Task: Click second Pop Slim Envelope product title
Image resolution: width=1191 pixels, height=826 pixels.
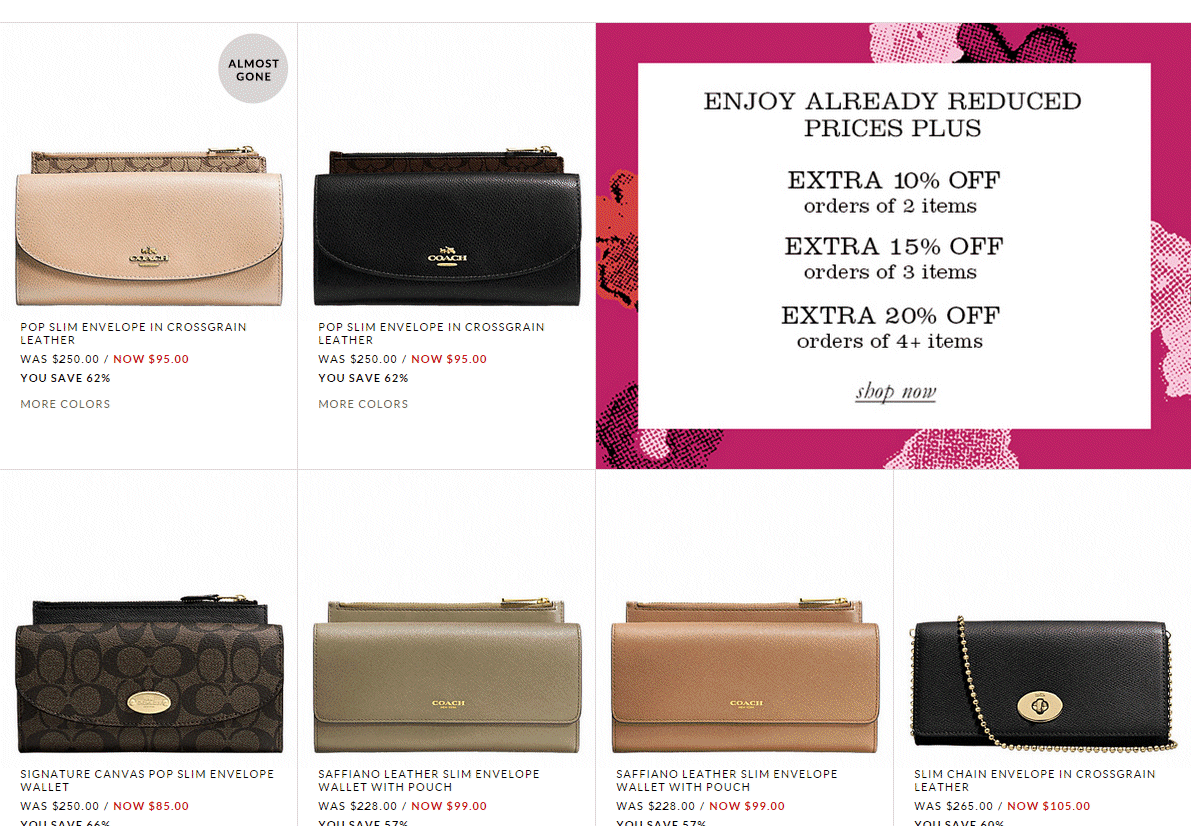Action: point(431,334)
